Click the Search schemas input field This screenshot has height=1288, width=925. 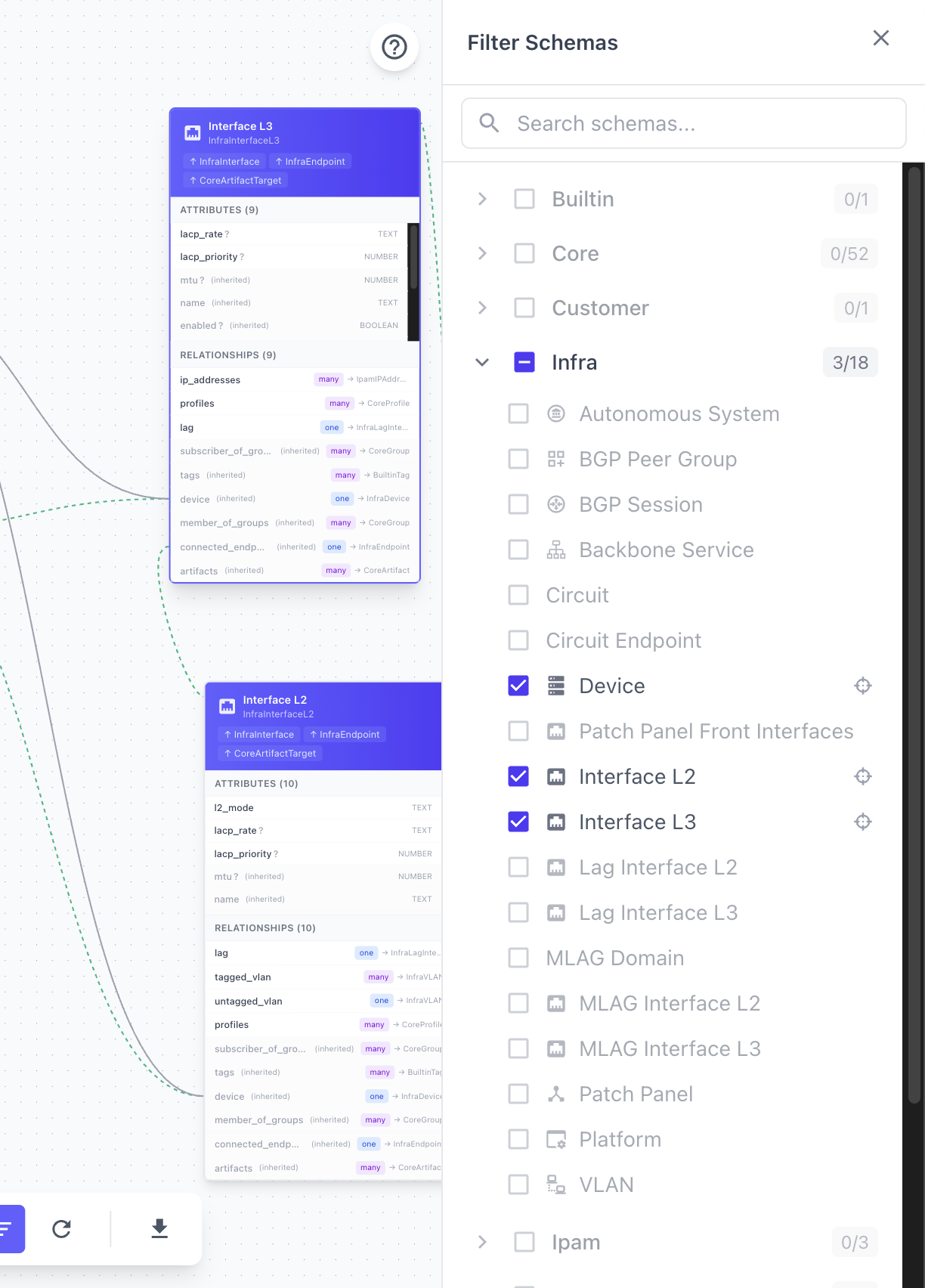[683, 123]
